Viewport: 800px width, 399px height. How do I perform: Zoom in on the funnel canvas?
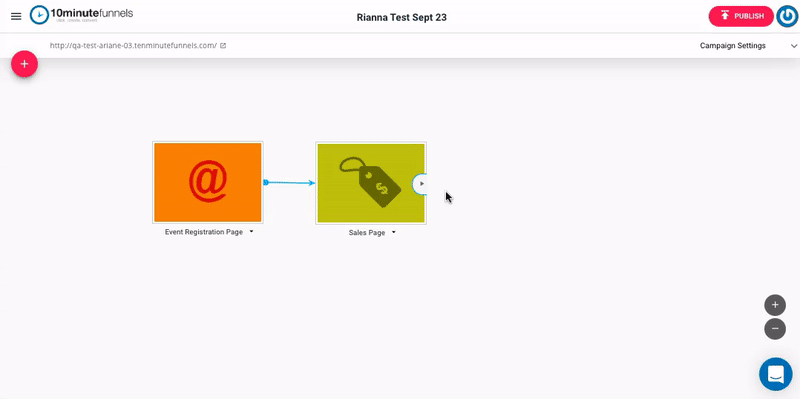[775, 305]
